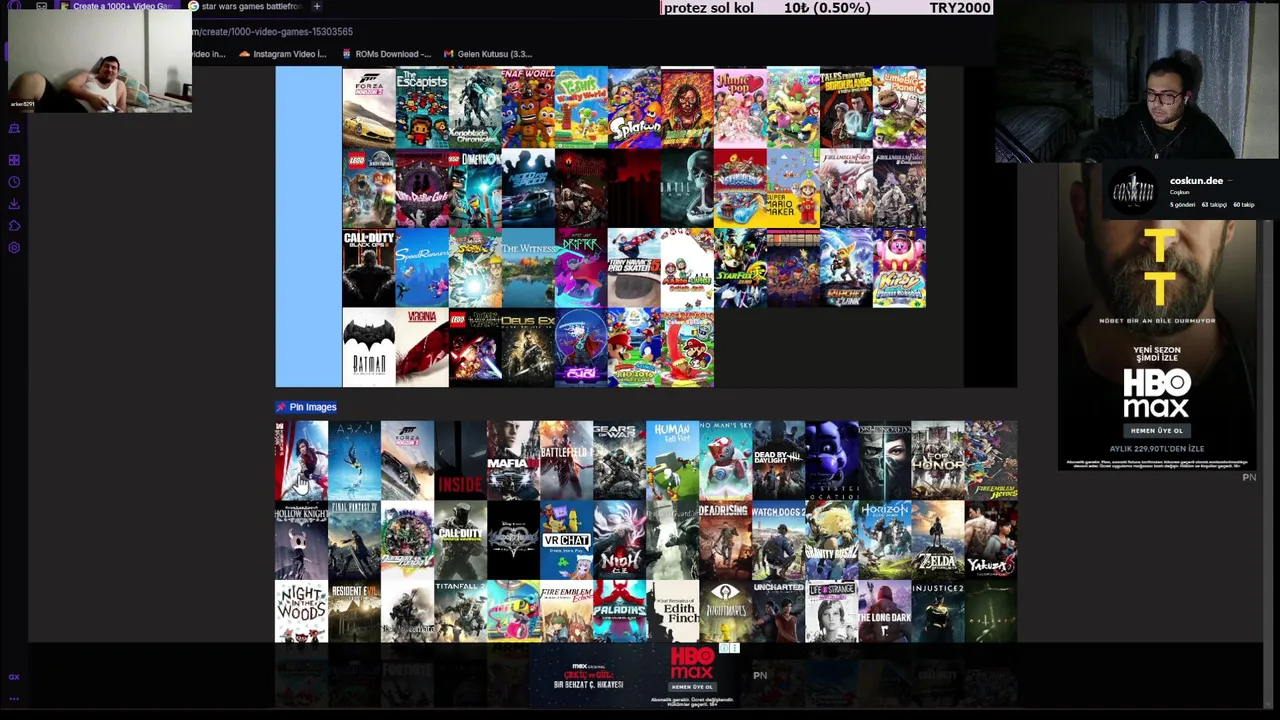Select the Xenoblade Chronicles X cover

[x=474, y=108]
